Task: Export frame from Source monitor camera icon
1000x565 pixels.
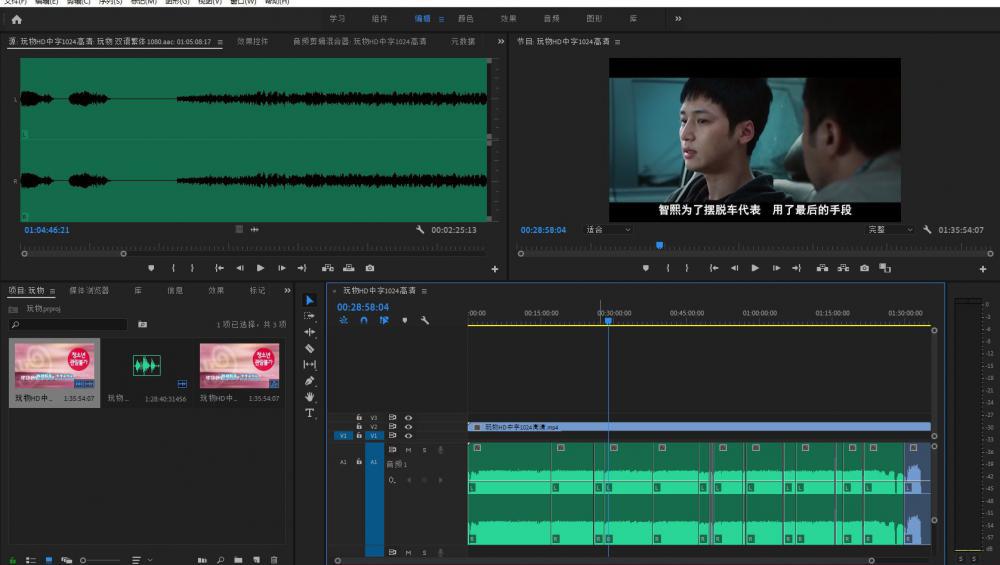Action: (x=370, y=268)
